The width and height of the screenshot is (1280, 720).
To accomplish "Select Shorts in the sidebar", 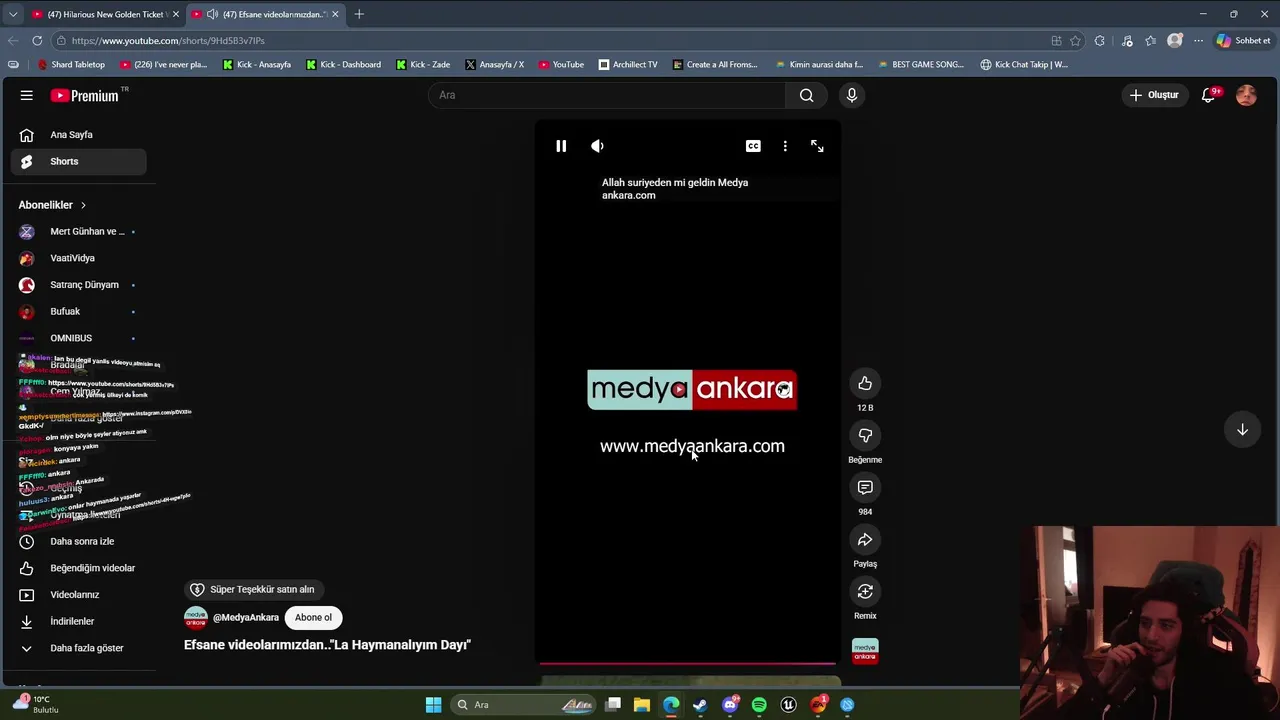I will coord(78,161).
